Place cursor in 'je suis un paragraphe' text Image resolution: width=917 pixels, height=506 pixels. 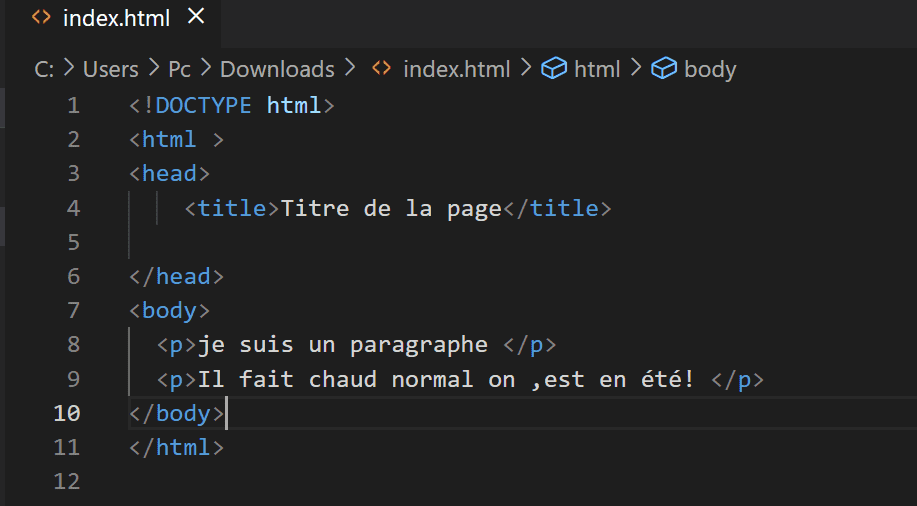pos(343,345)
